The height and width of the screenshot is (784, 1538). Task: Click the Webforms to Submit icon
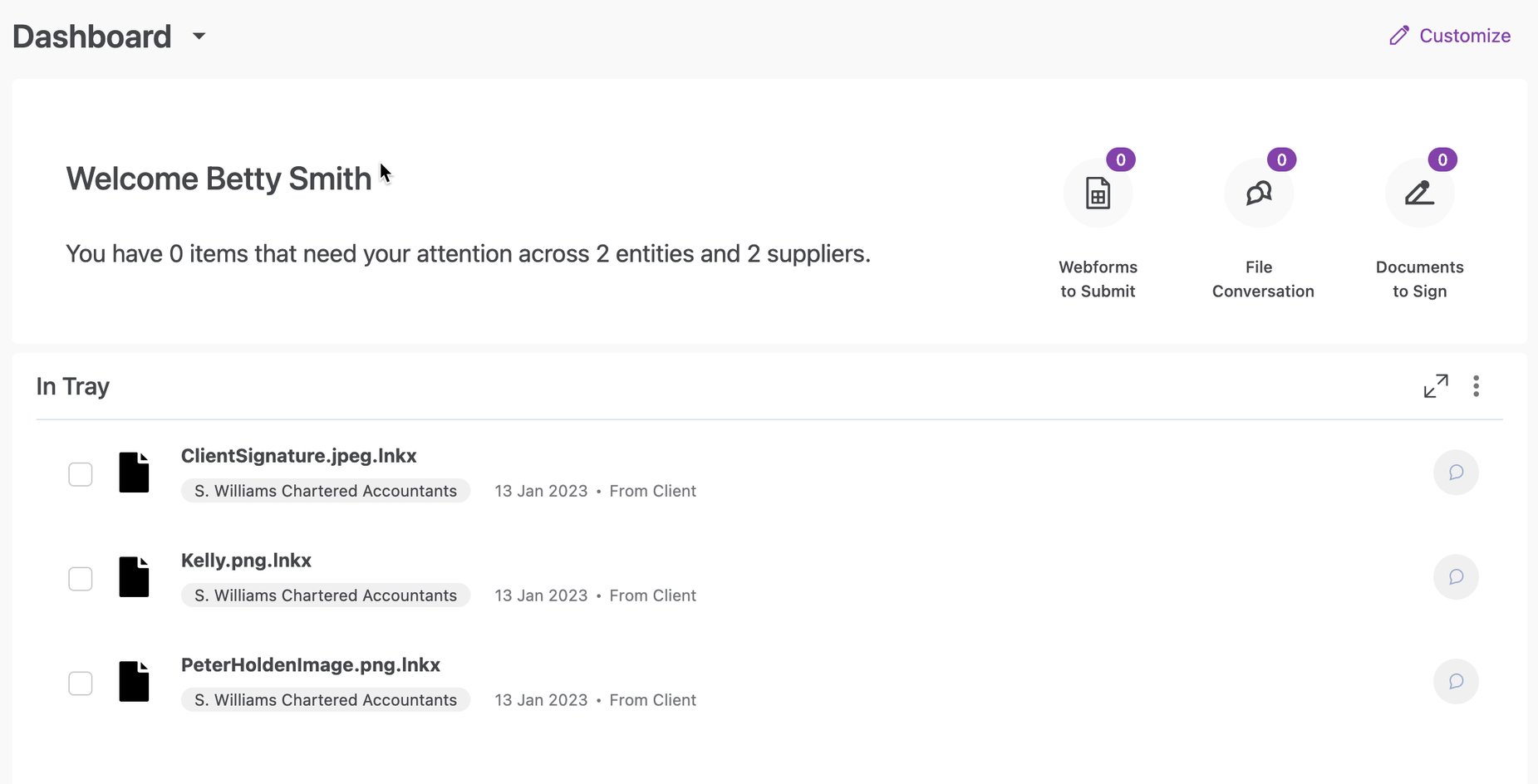click(1098, 194)
